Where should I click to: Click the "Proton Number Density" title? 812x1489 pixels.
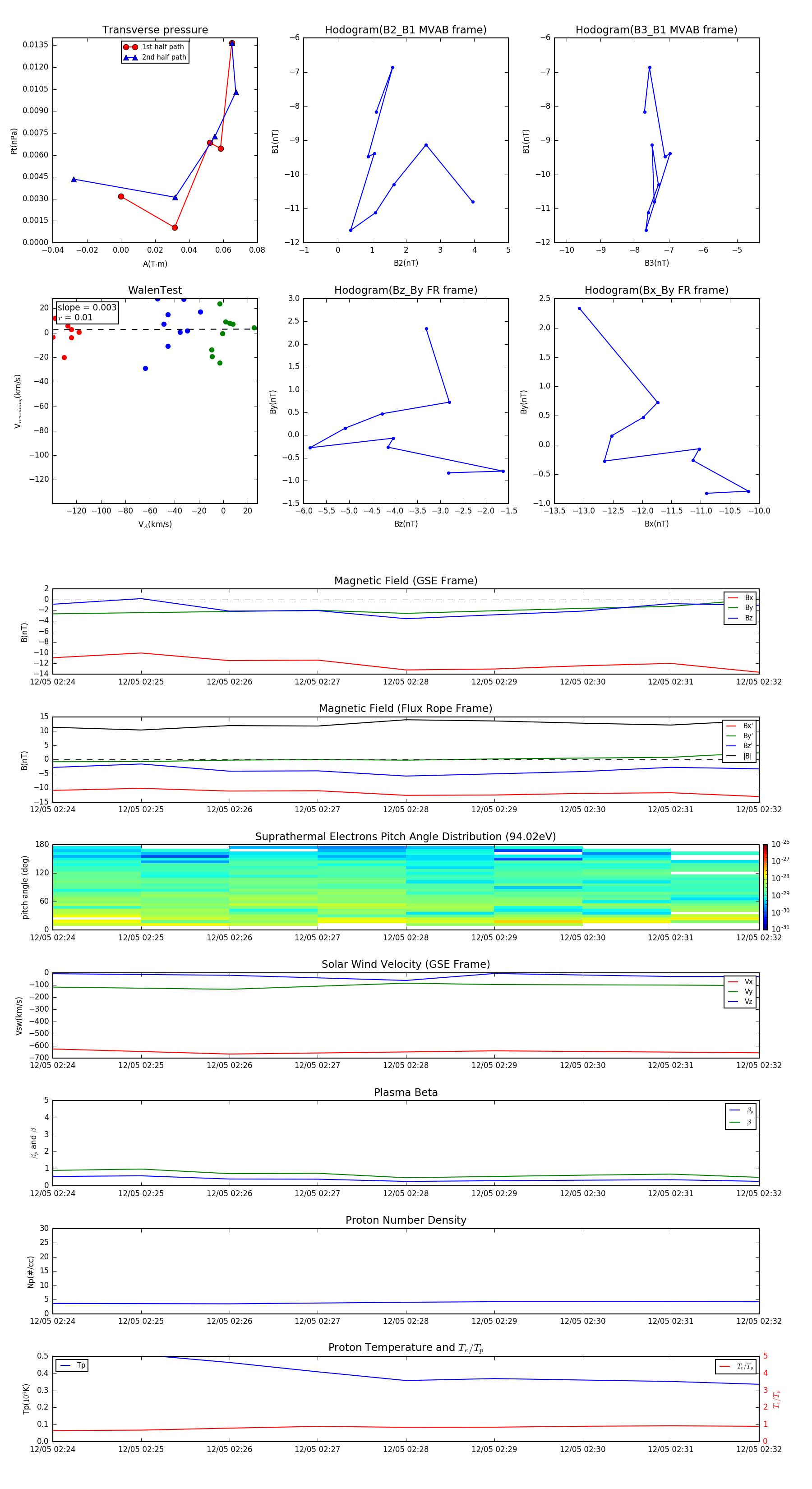406,1220
